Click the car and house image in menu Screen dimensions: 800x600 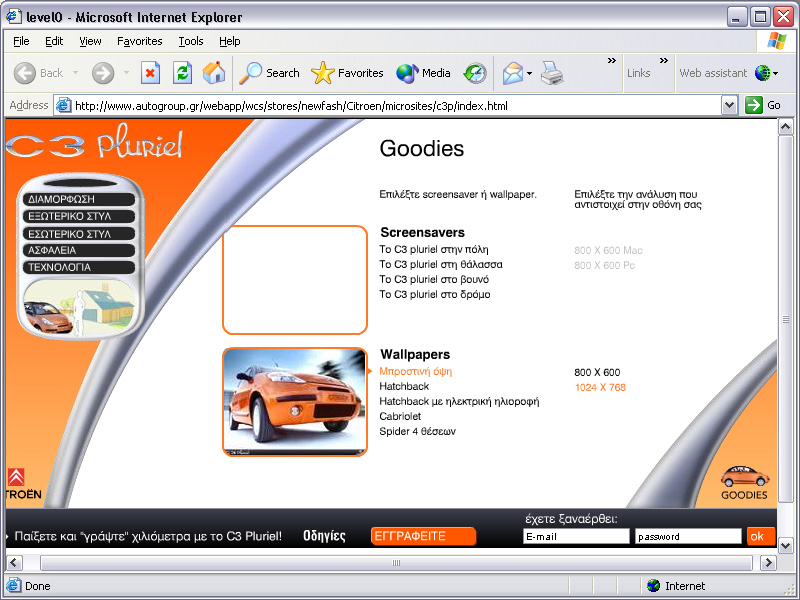[x=79, y=308]
